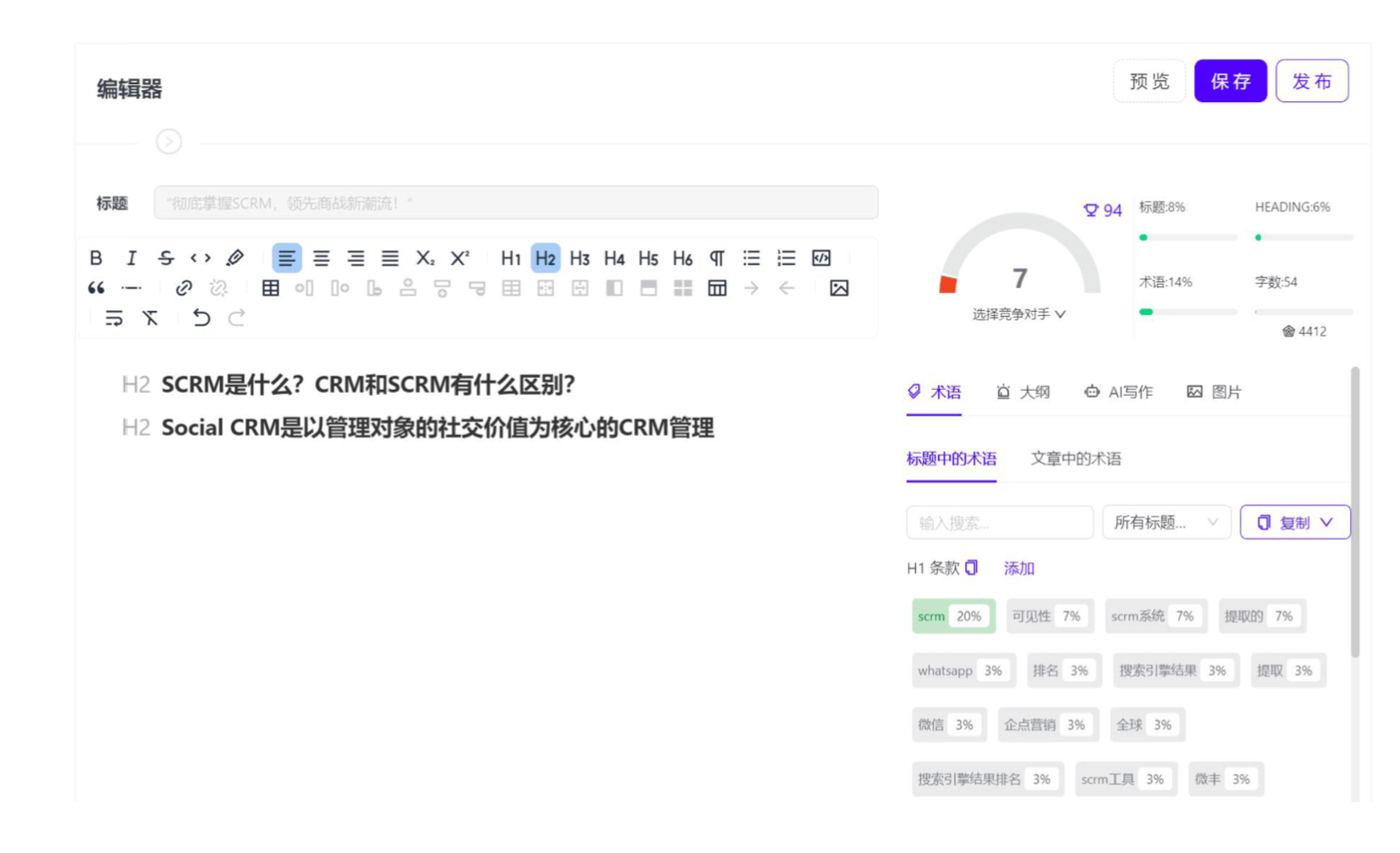Viewport: 1400px width, 853px height.
Task: Click the terms panel vertical scrollbar
Action: [x=1355, y=511]
